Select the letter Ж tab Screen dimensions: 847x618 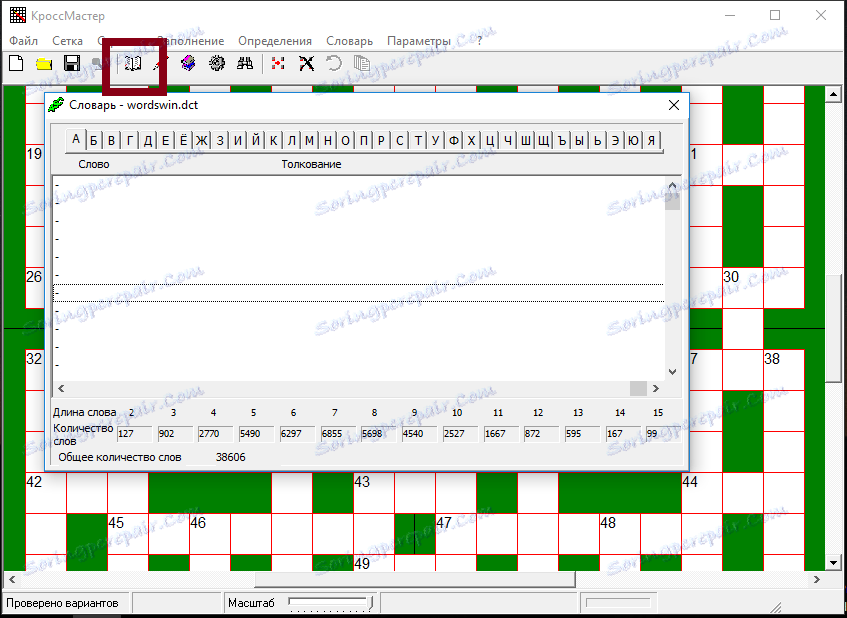coord(201,141)
